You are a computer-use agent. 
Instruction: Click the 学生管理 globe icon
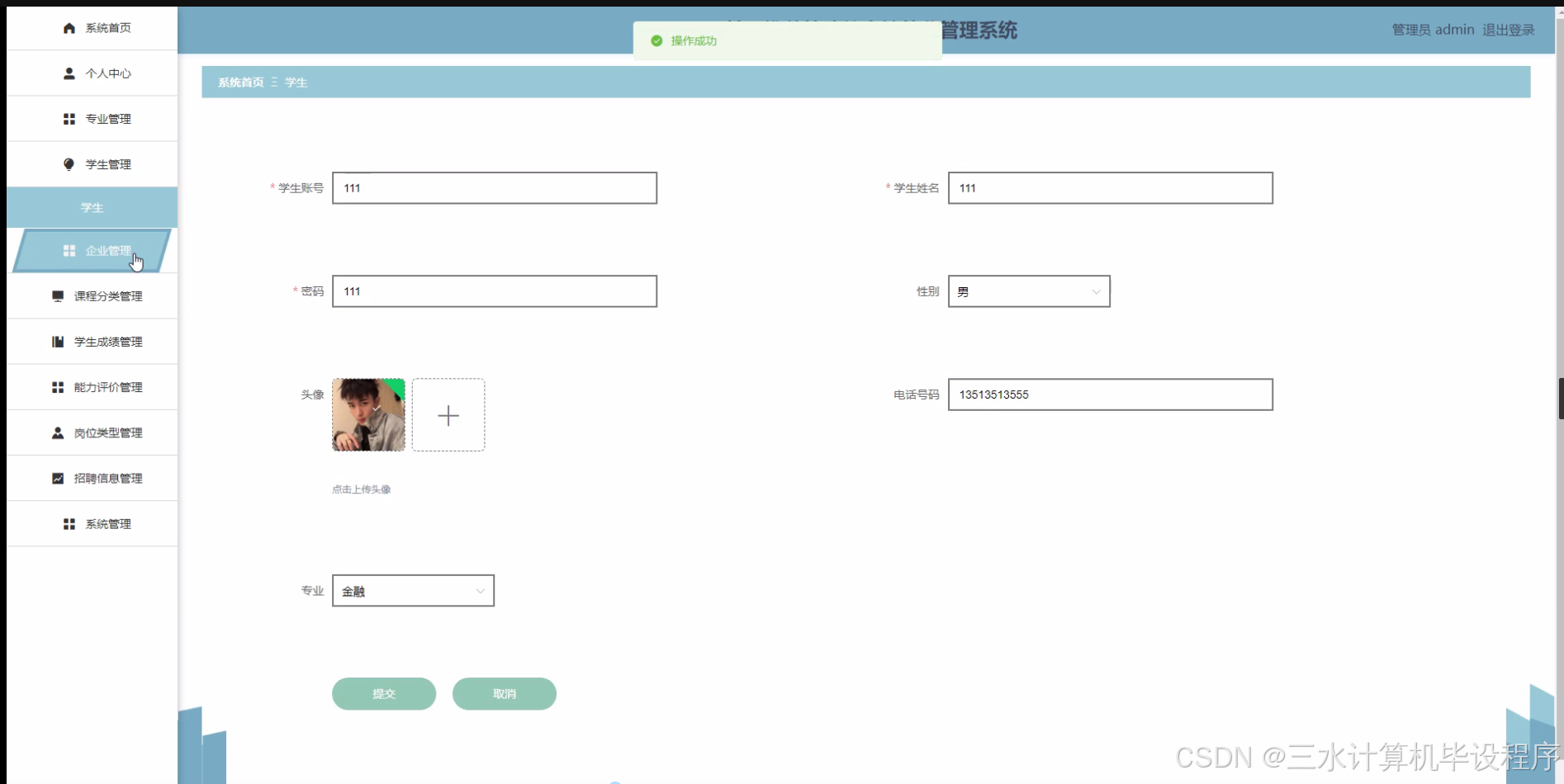pyautogui.click(x=69, y=163)
